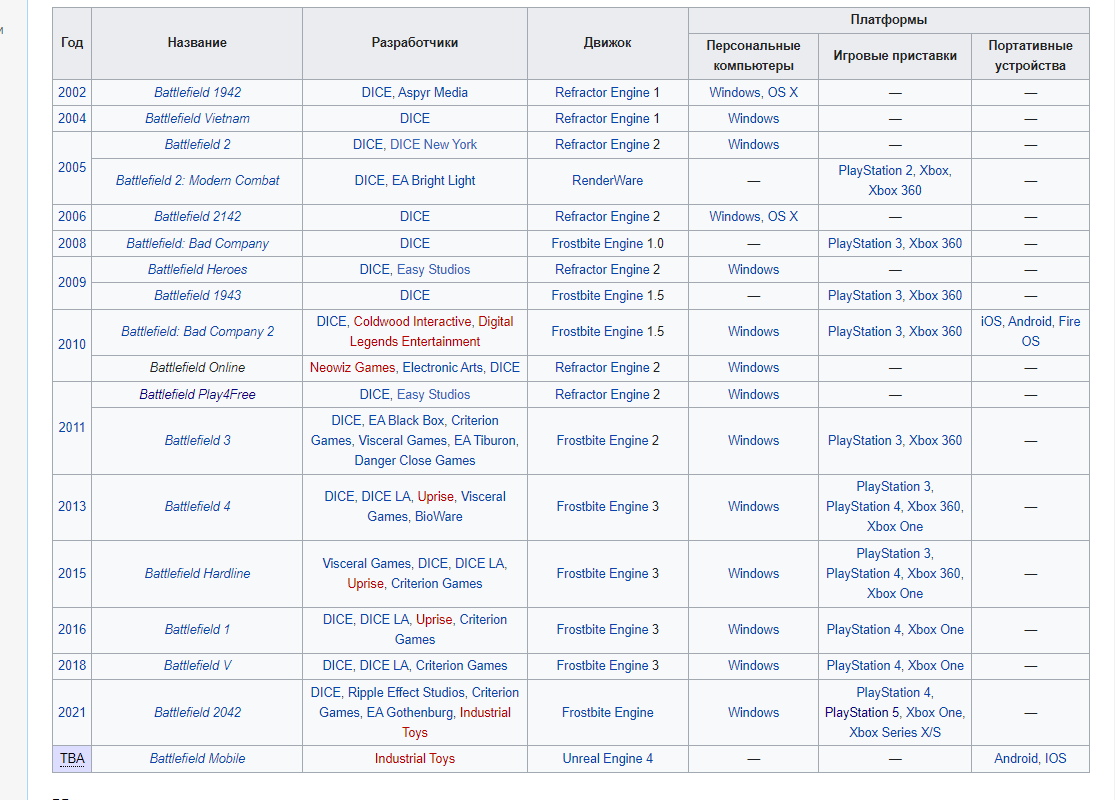The height and width of the screenshot is (800, 1115).
Task: Open the Battlefield 1 title link
Action: pos(197,630)
